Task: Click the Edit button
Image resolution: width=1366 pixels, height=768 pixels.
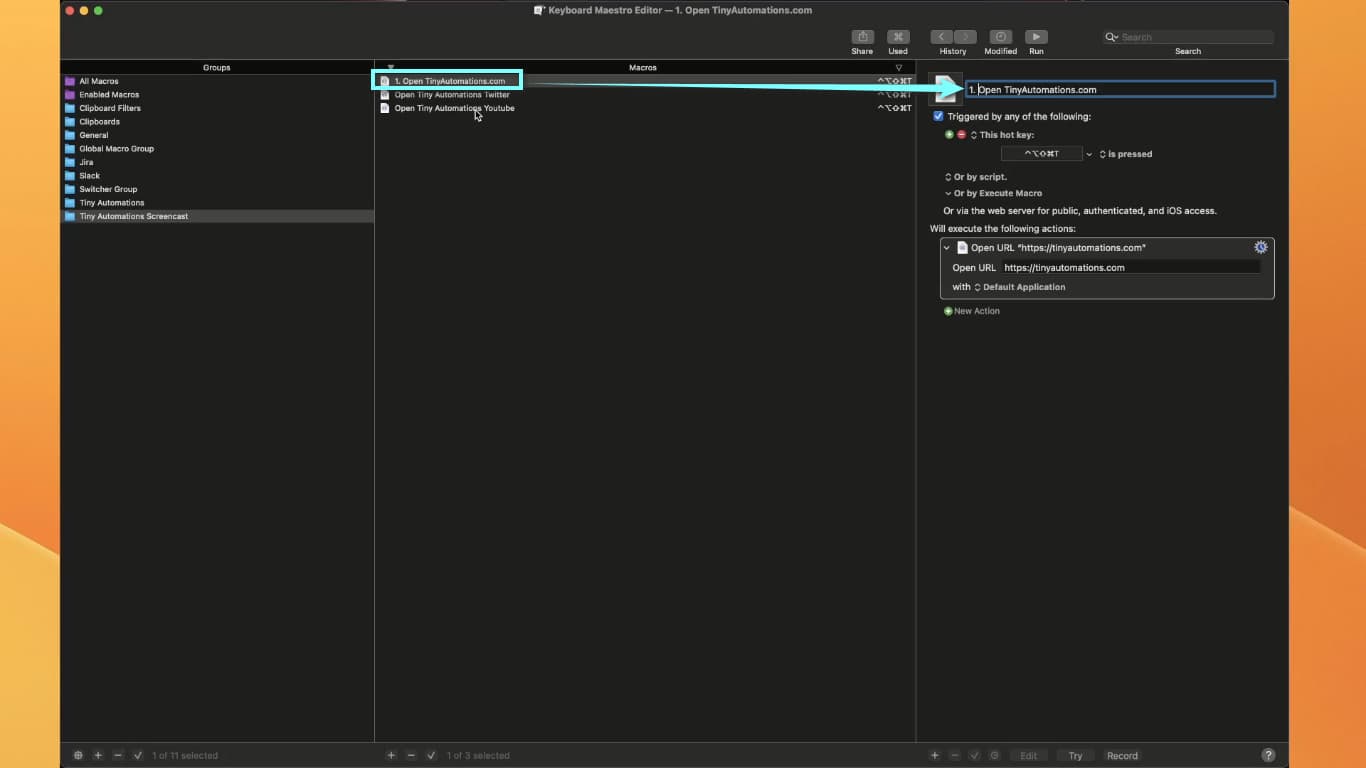Action: click(1028, 755)
